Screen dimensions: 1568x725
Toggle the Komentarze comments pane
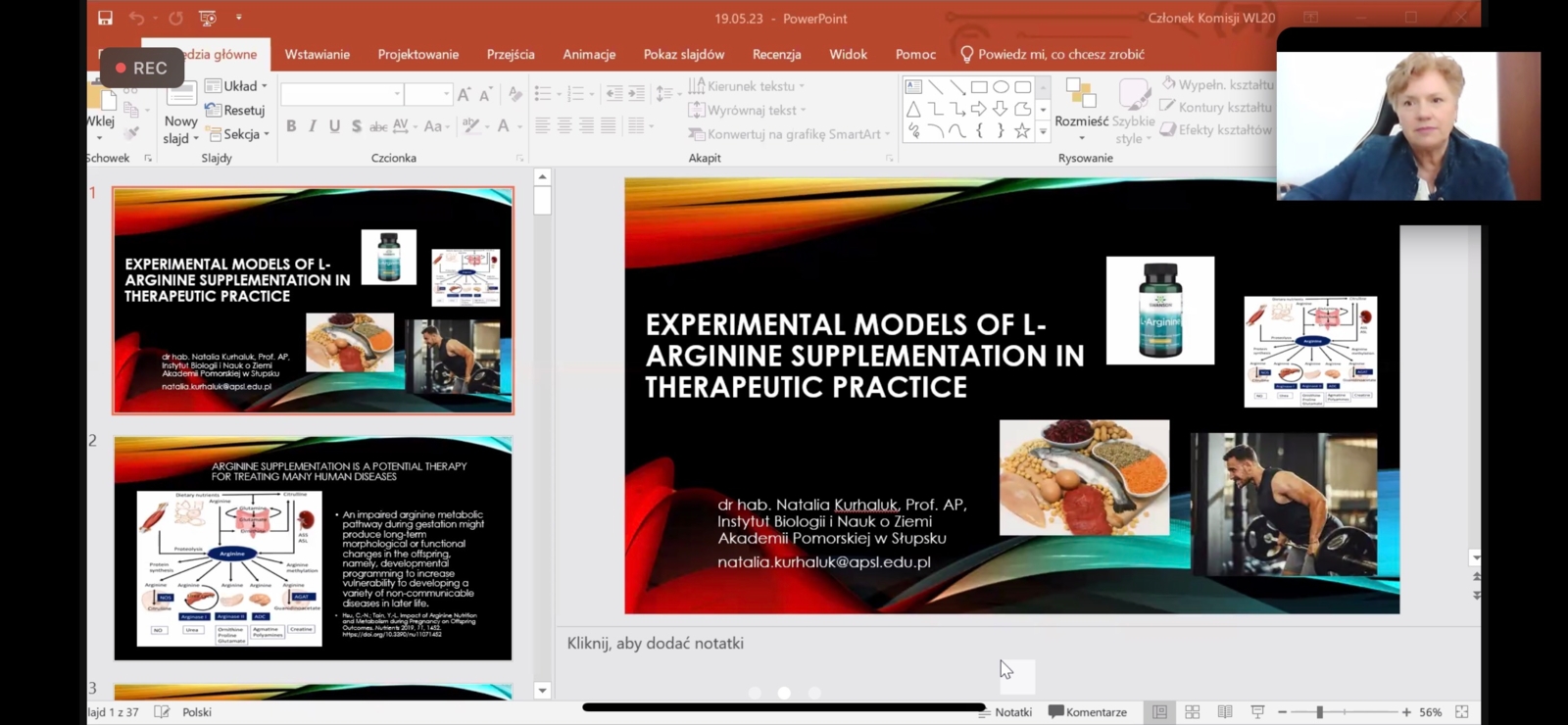click(x=1087, y=712)
